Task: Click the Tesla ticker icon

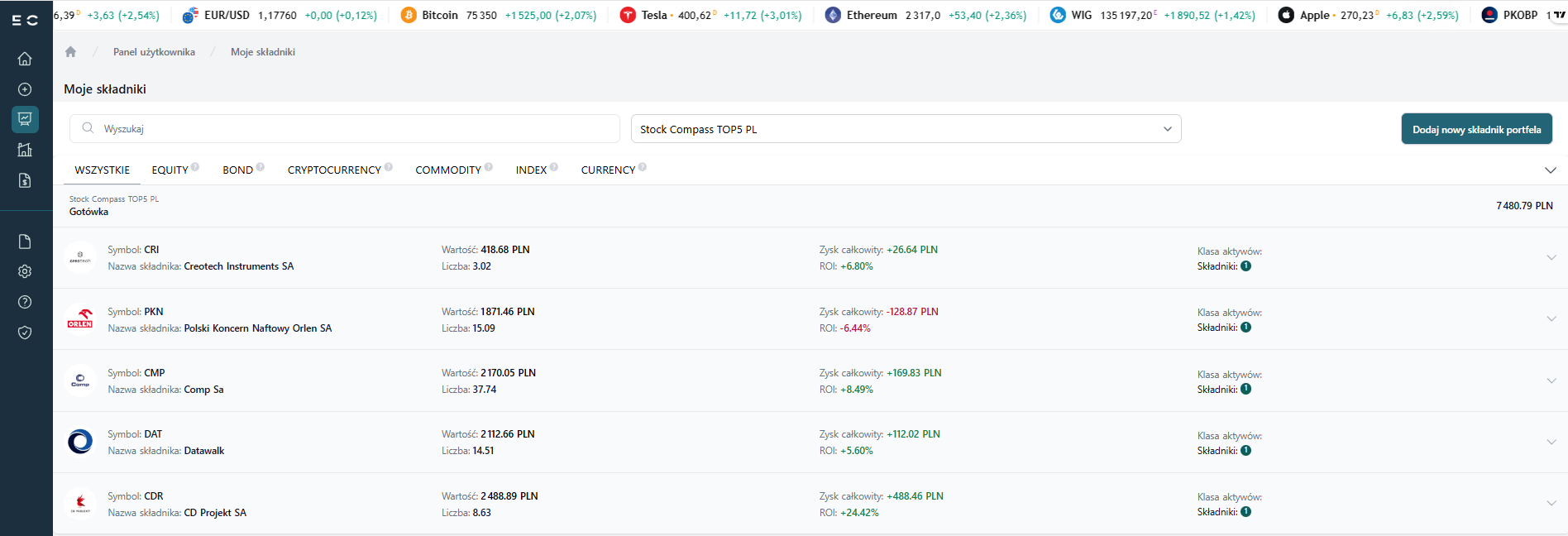Action: [628, 15]
